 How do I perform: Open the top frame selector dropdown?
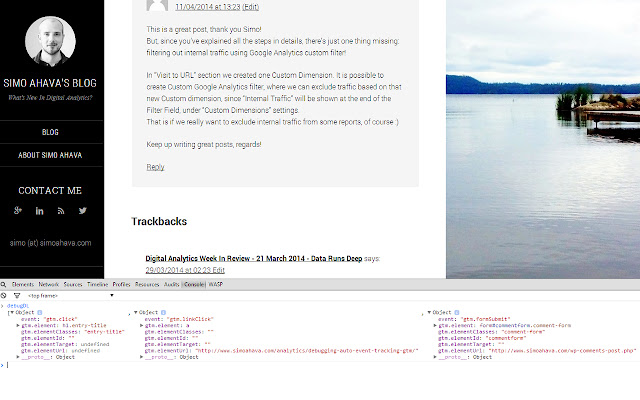point(70,296)
